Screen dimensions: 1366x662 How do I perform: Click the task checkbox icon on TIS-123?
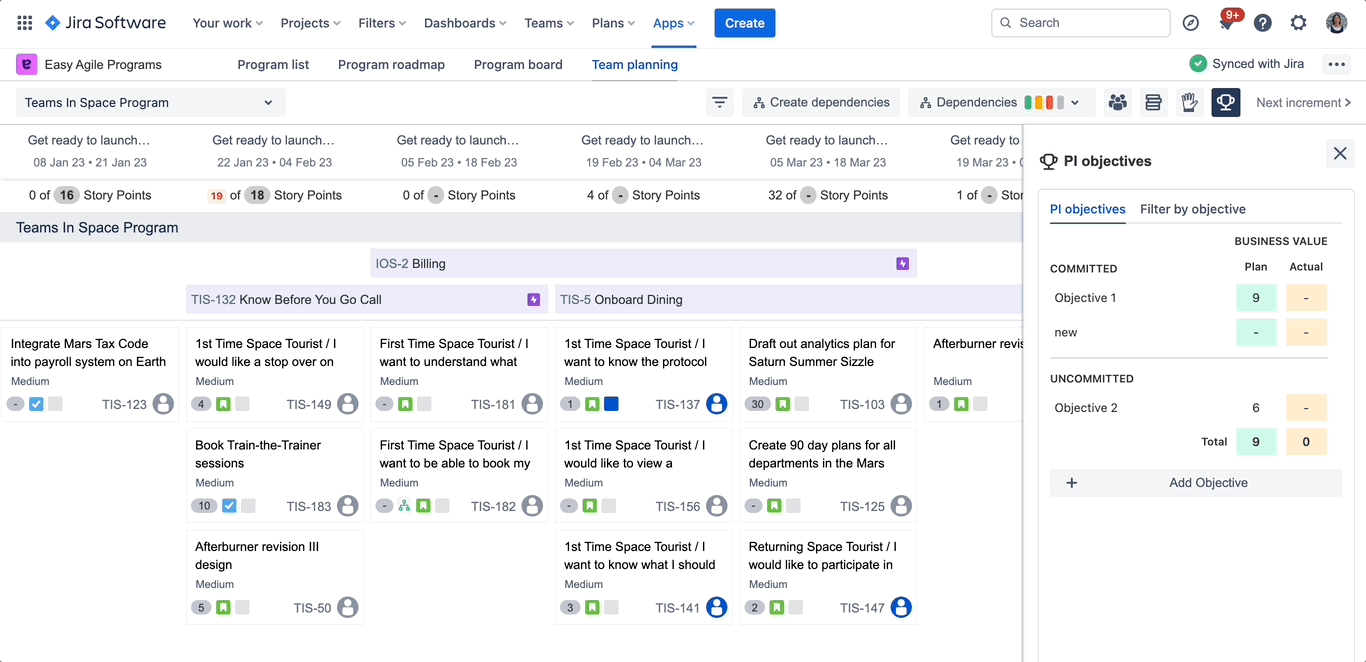[x=36, y=404]
